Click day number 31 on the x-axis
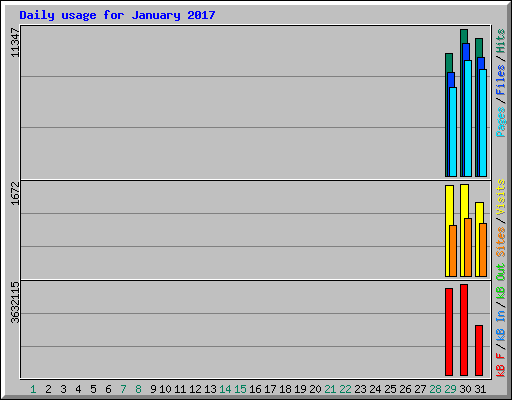 pos(480,389)
